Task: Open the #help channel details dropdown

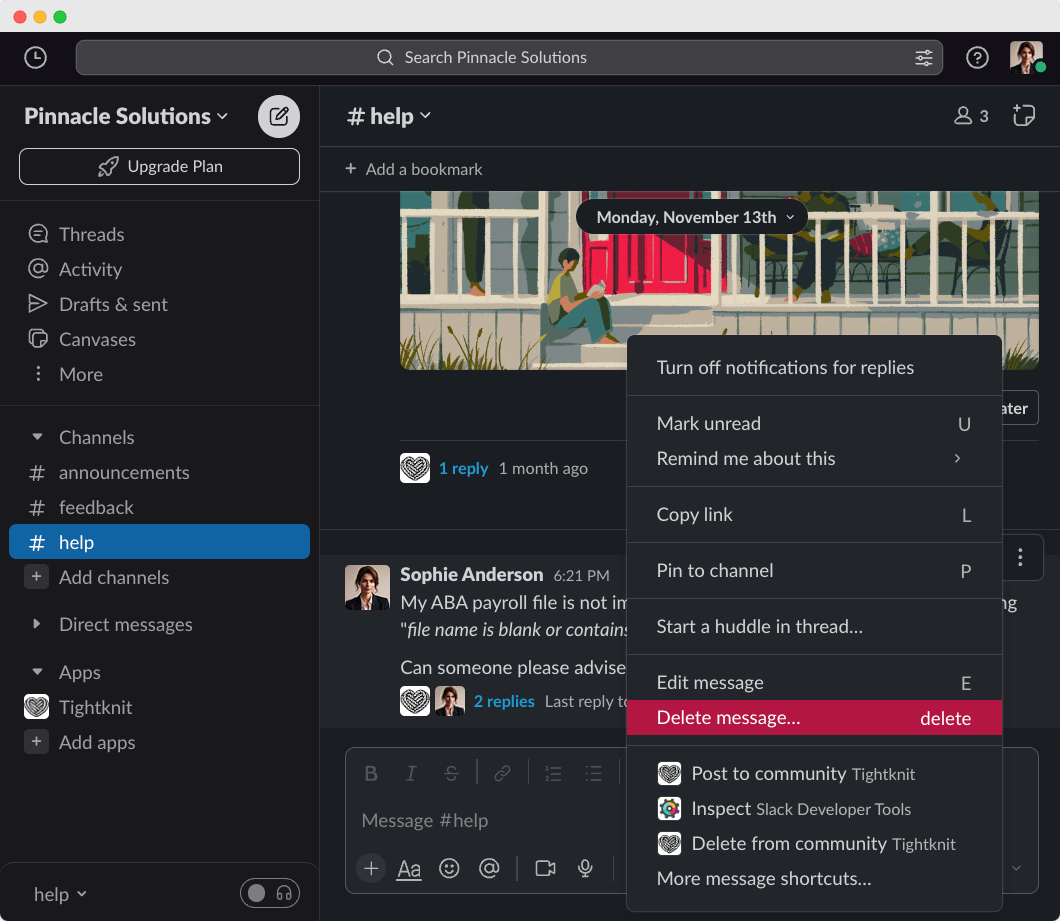Action: (x=389, y=116)
